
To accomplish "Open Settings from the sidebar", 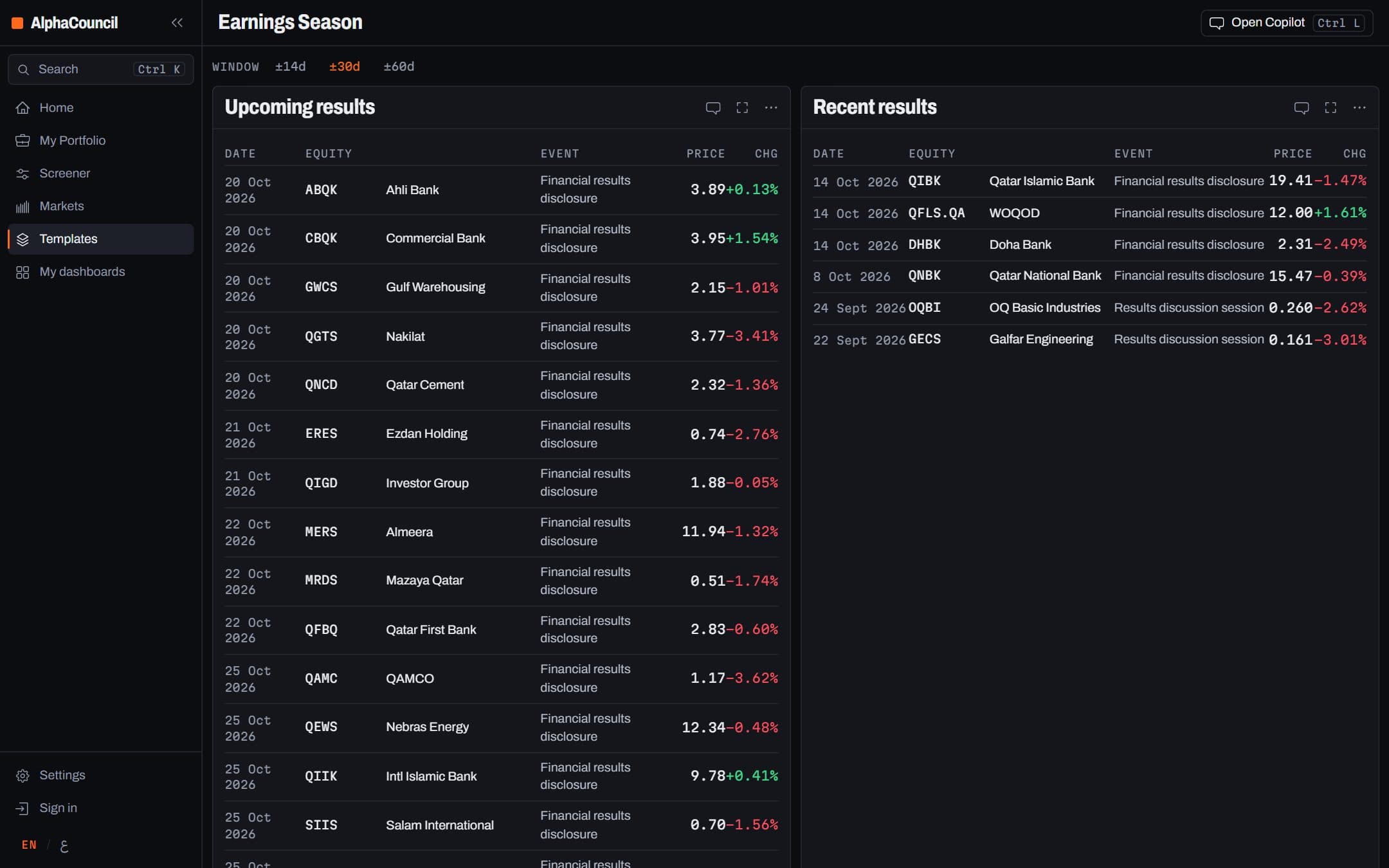I will 100,775.
